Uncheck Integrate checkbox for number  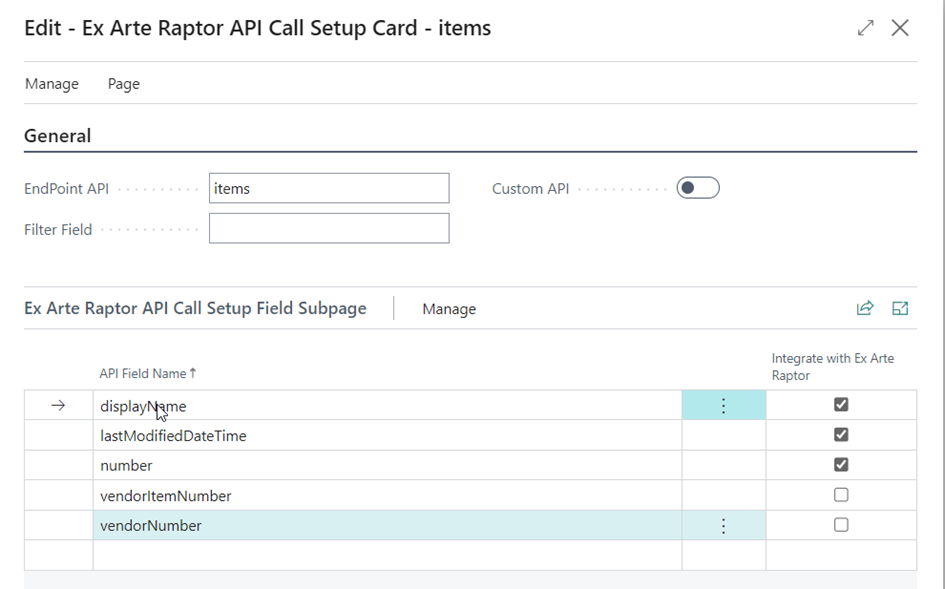coord(841,465)
